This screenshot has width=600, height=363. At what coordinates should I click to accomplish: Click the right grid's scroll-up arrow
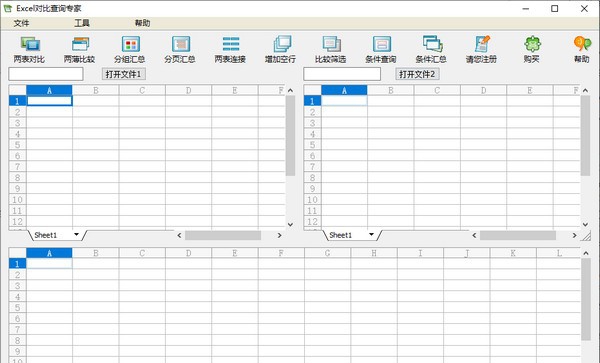(585, 91)
